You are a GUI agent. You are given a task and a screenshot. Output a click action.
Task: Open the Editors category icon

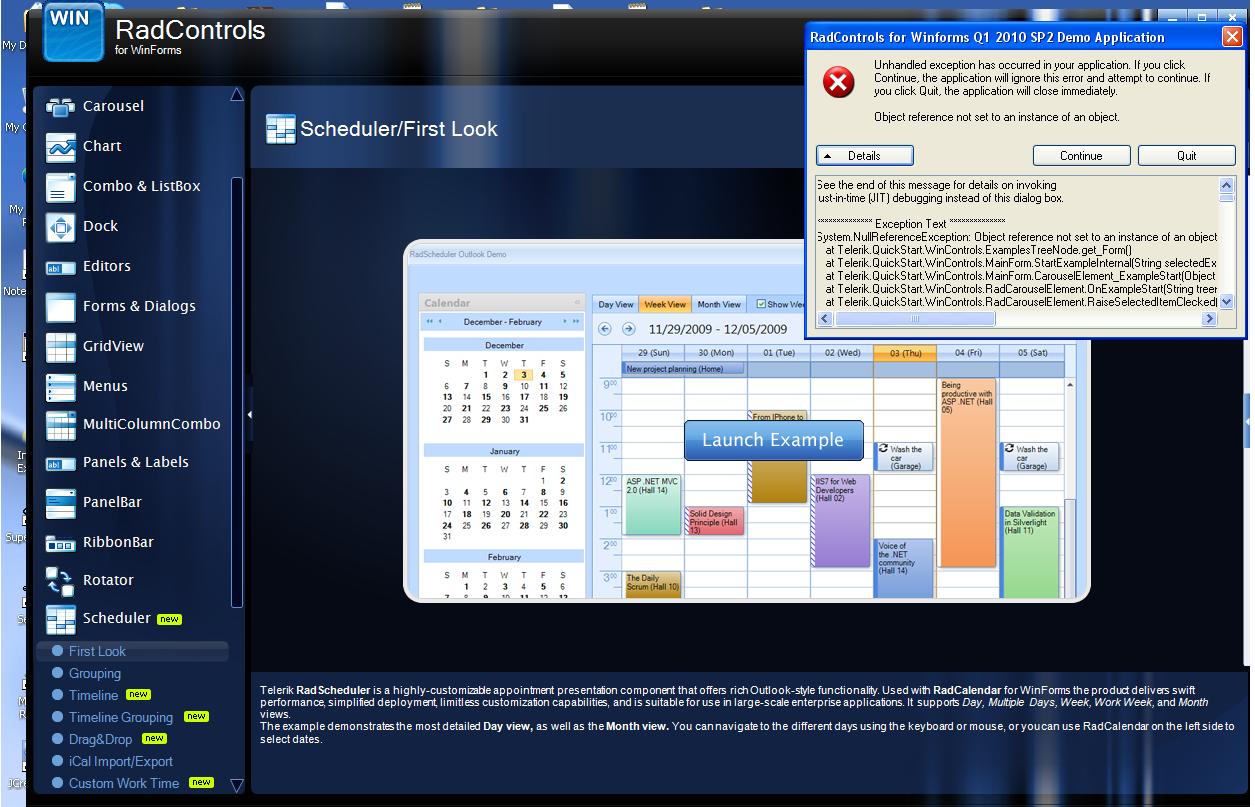pyautogui.click(x=61, y=267)
